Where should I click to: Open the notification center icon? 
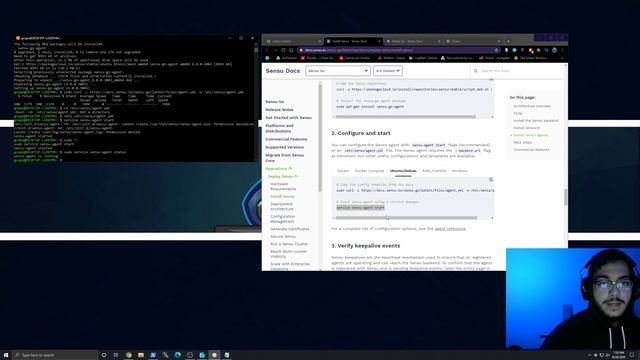point(632,355)
